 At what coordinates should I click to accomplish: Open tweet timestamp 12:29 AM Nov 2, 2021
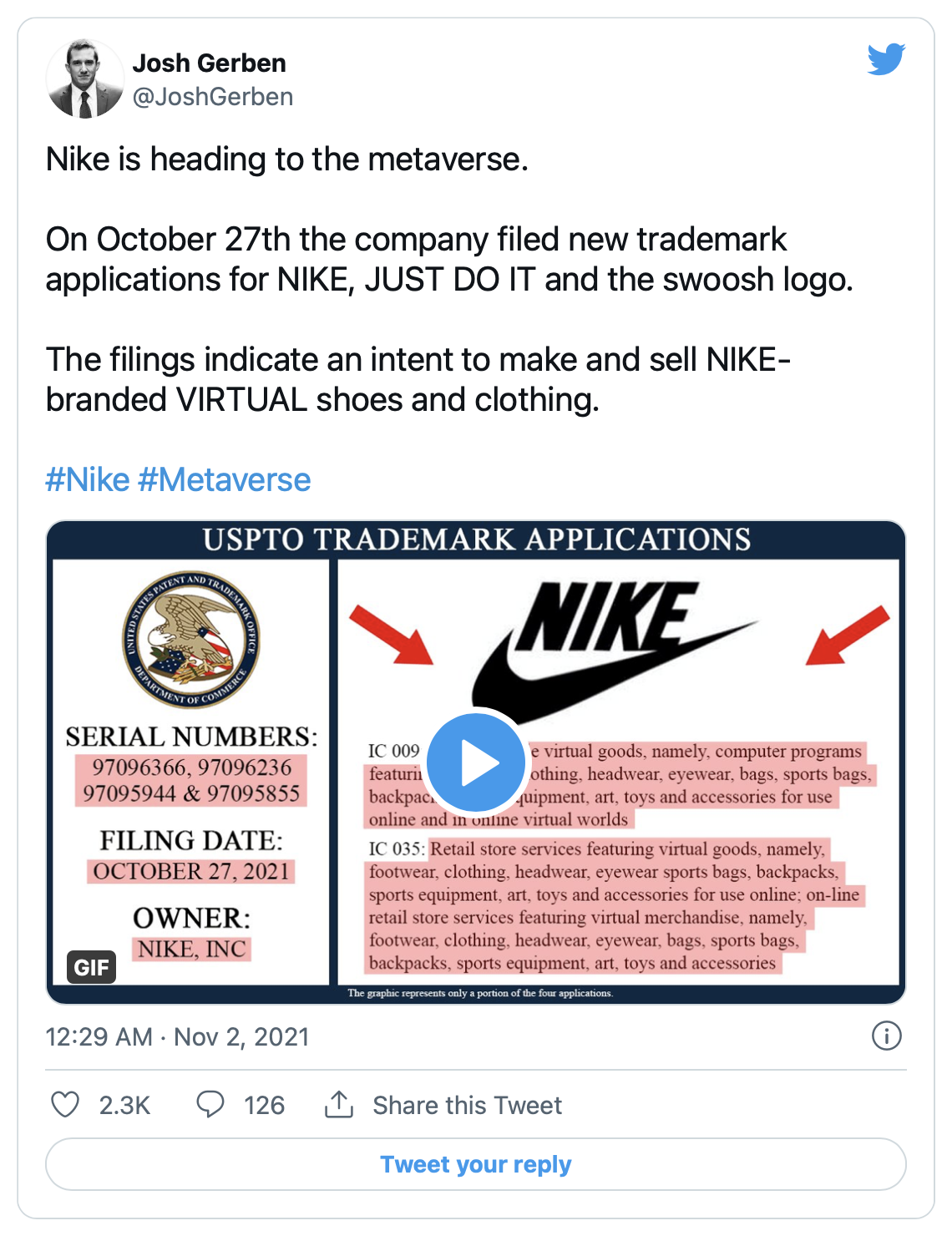tap(177, 1036)
